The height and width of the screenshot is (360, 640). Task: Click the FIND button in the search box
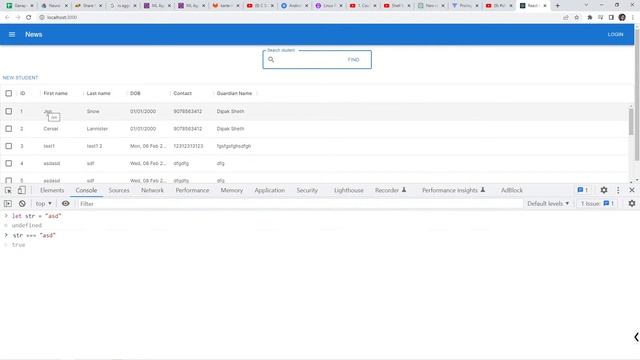(353, 60)
